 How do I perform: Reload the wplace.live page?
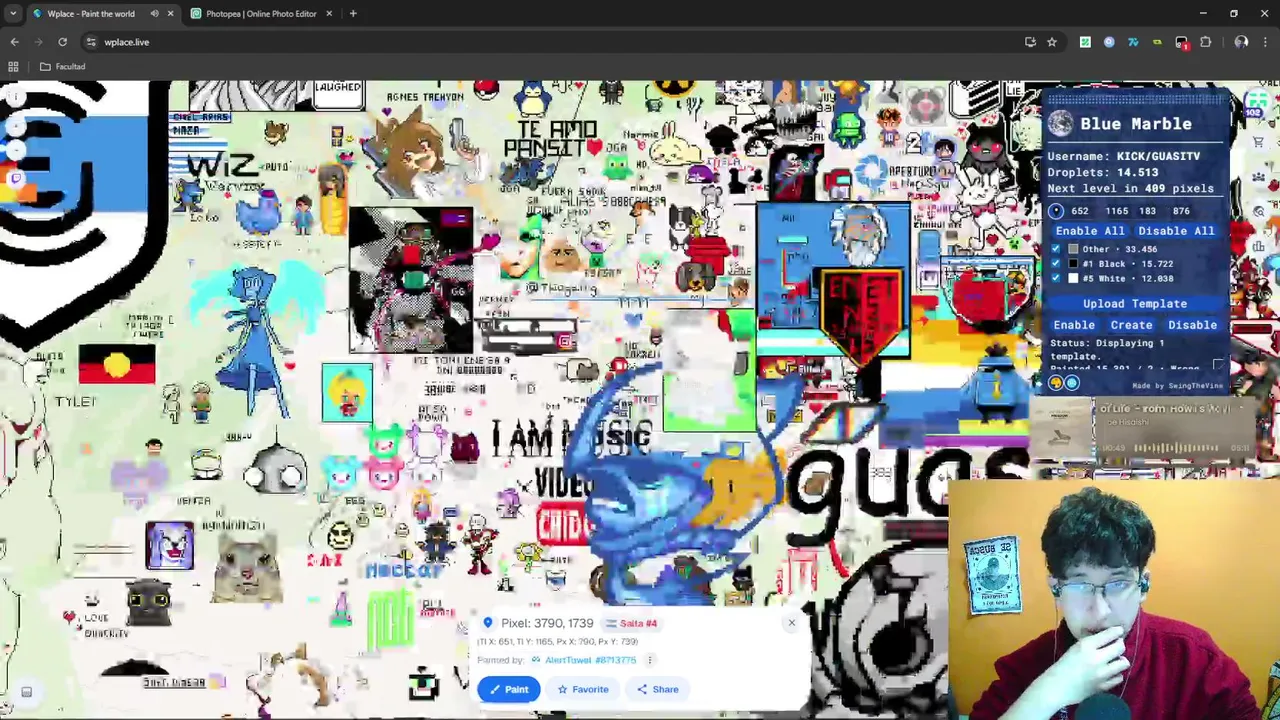point(62,42)
